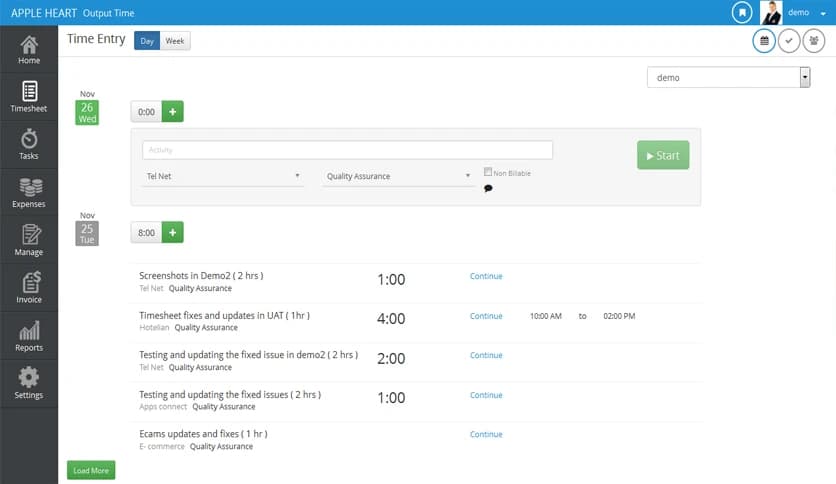Image resolution: width=836 pixels, height=484 pixels.
Task: Expand the Tel Net project dropdown
Action: point(223,176)
